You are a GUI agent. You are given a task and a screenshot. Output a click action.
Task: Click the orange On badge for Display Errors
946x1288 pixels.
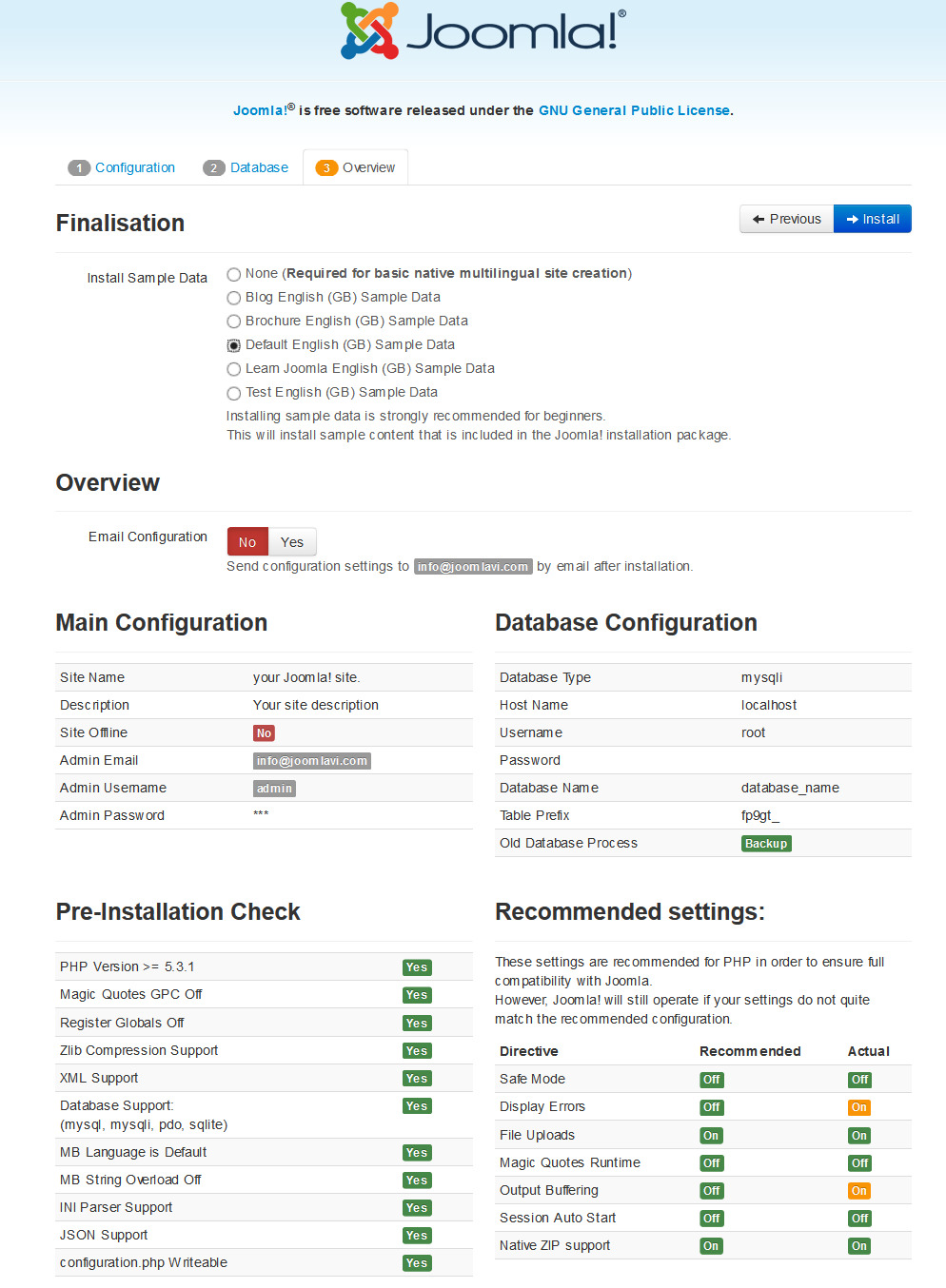859,1107
